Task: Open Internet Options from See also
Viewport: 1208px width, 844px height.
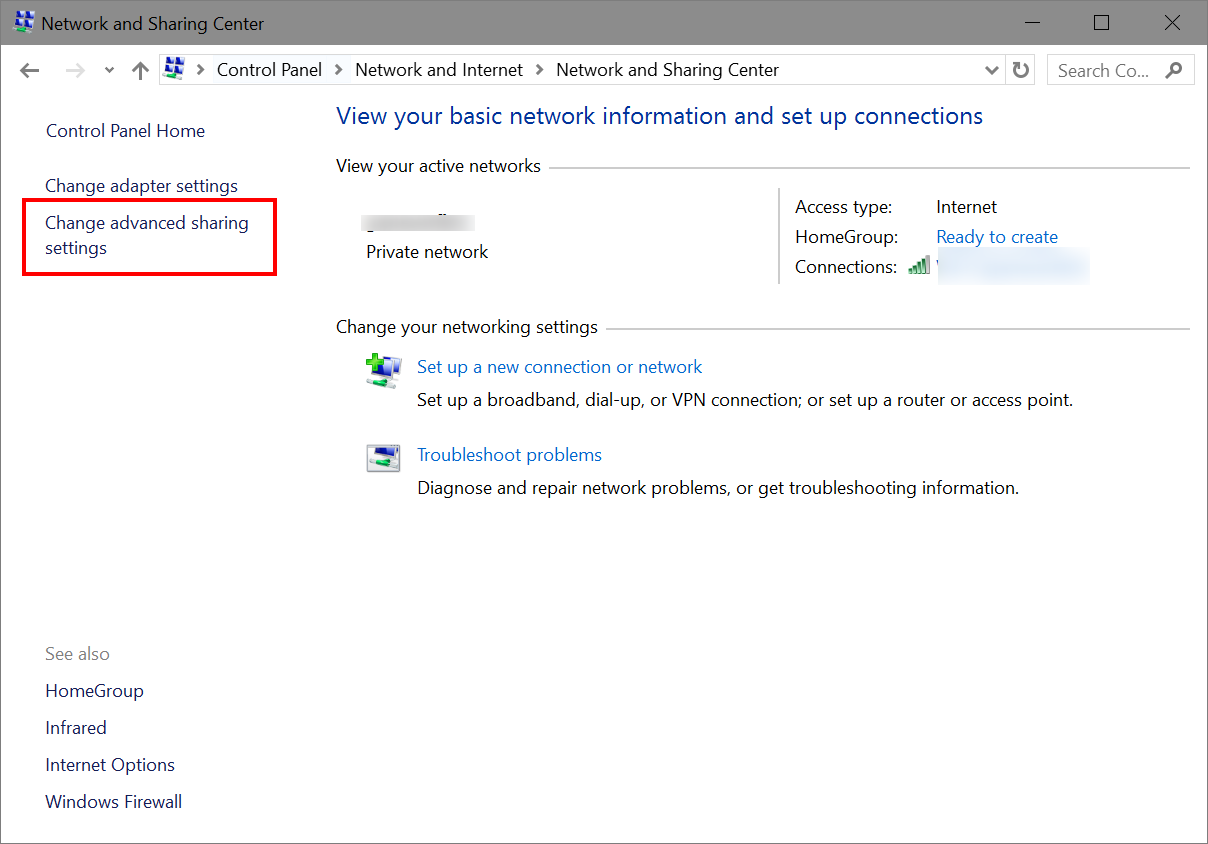Action: pos(110,764)
